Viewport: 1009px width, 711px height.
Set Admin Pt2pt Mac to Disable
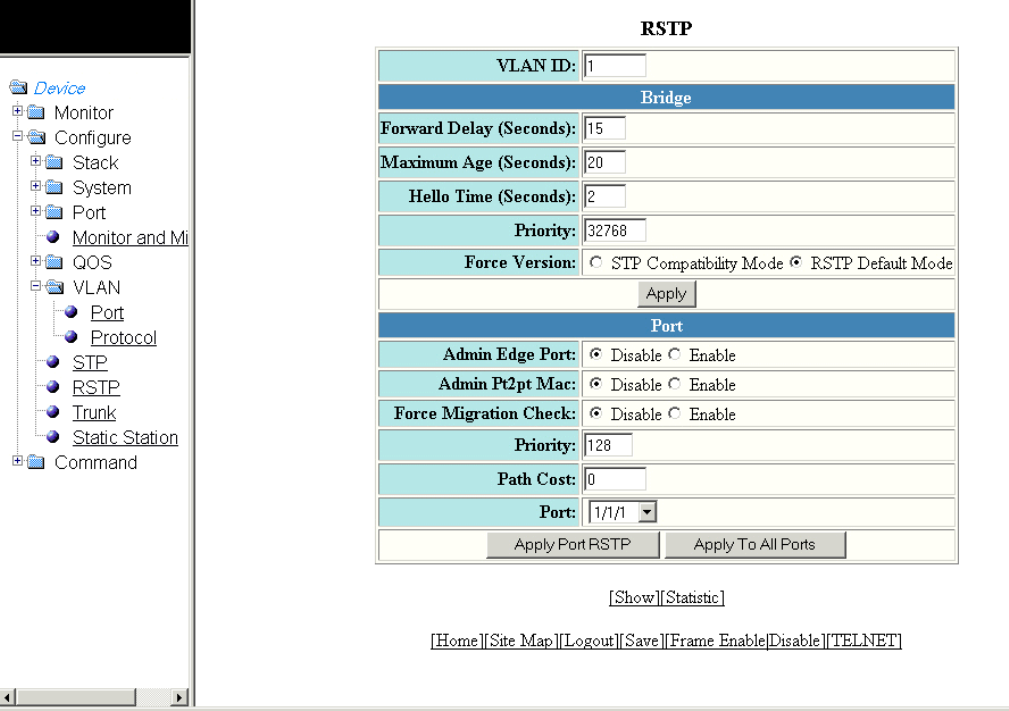pos(596,384)
